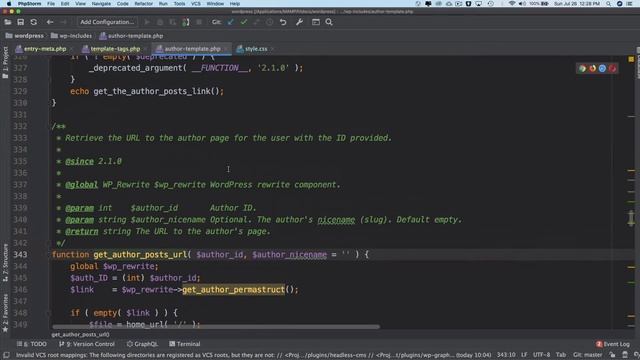
Task: Collapse the function fold marker at line 348
Action: (49, 313)
